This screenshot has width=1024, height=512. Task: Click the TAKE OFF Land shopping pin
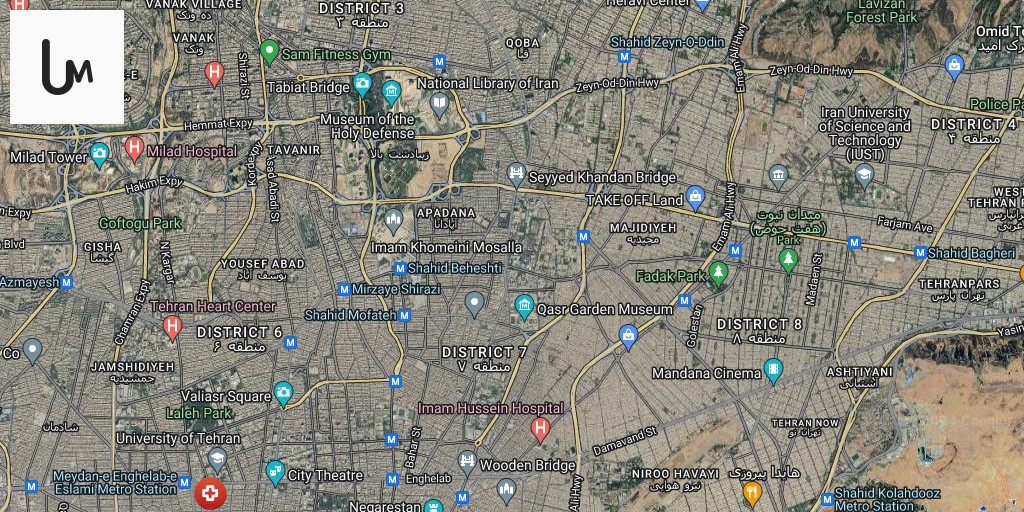pyautogui.click(x=696, y=198)
